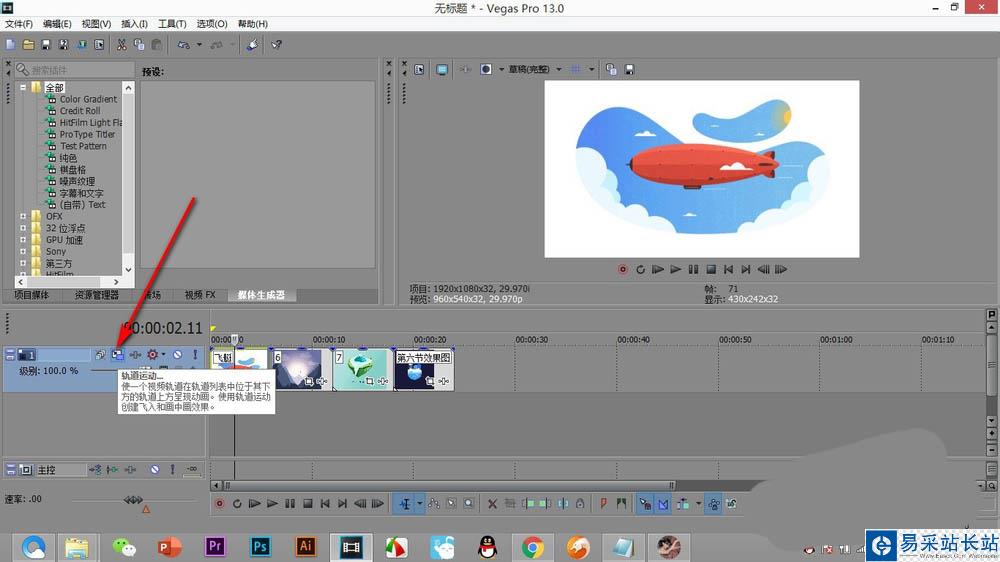Toggle the lock envelopes to events button
This screenshot has width=1000, height=562.
click(x=714, y=503)
